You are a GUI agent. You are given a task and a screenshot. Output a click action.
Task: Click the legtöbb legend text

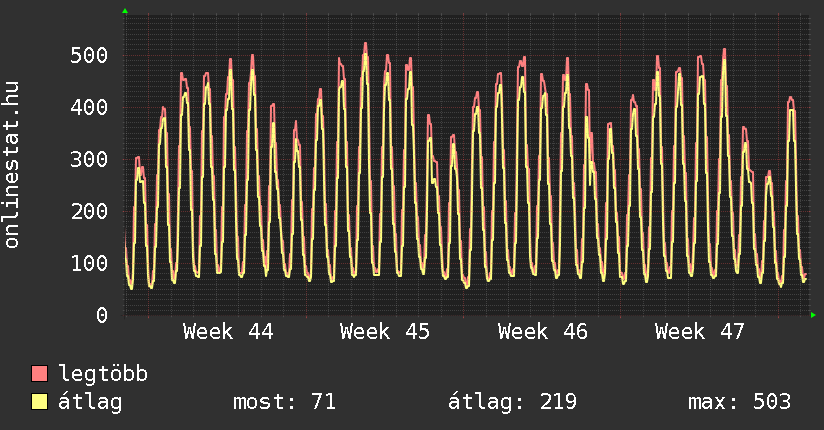point(103,374)
